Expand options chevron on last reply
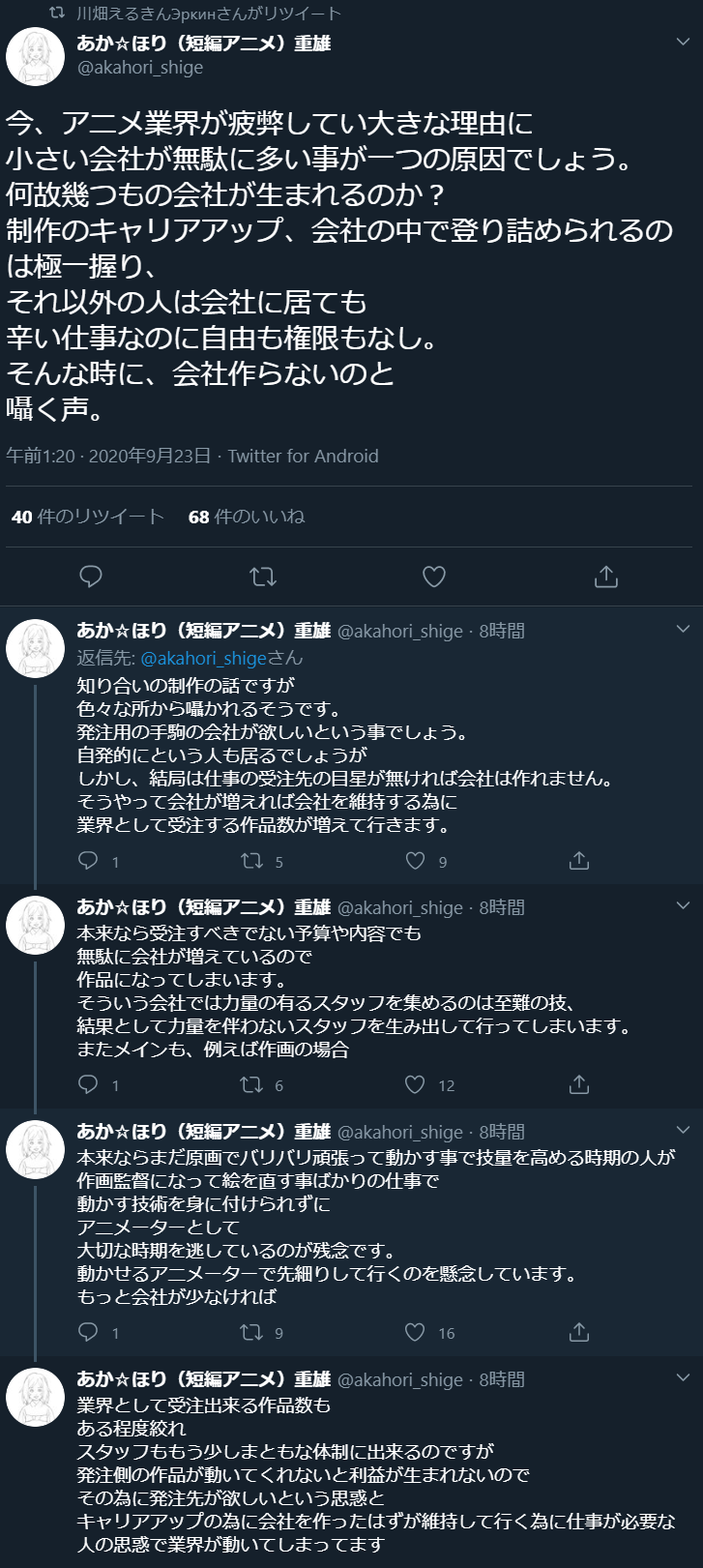Screen dimensions: 703x1568 coord(683,1378)
